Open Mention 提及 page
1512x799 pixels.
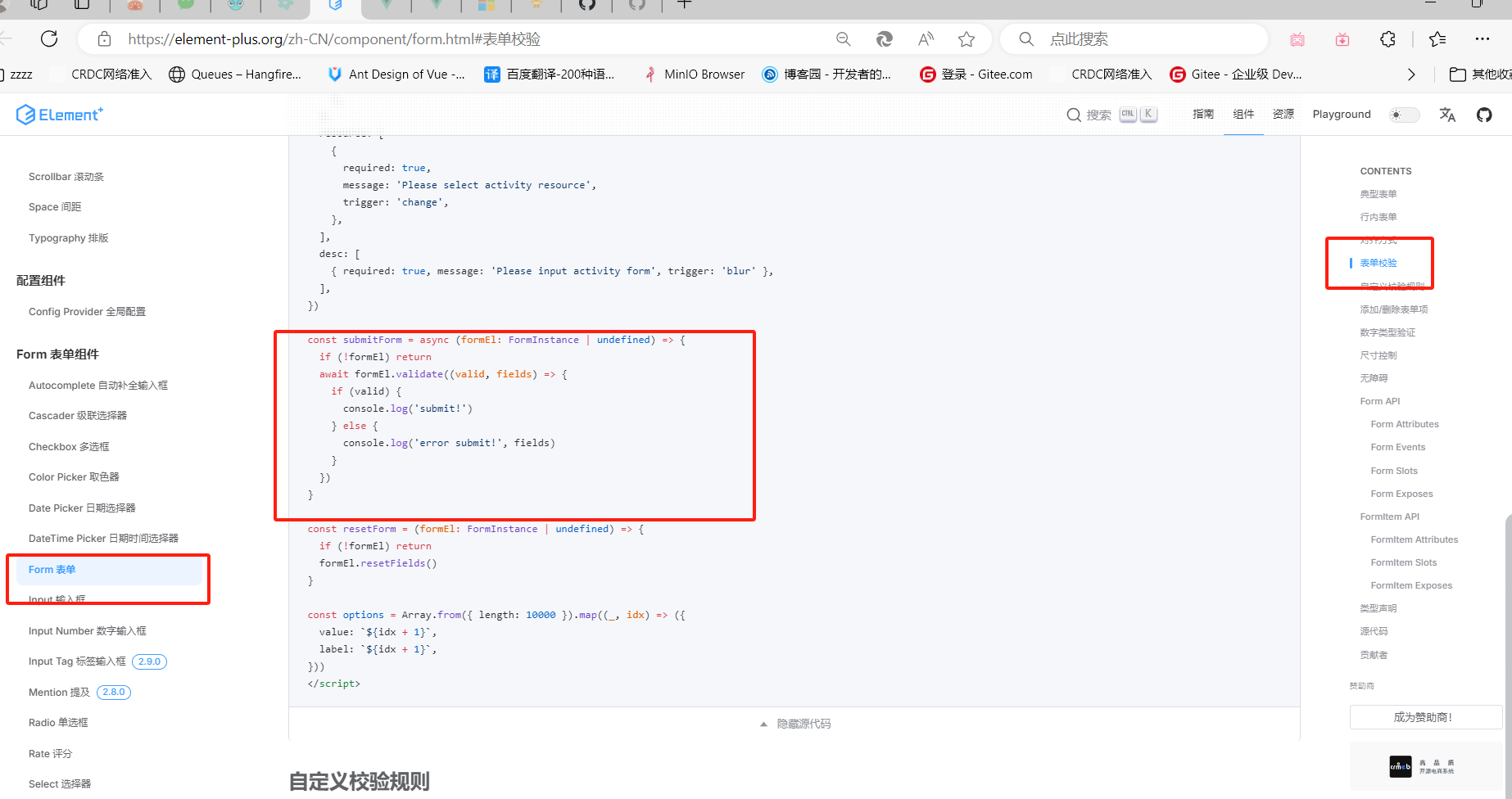click(59, 693)
